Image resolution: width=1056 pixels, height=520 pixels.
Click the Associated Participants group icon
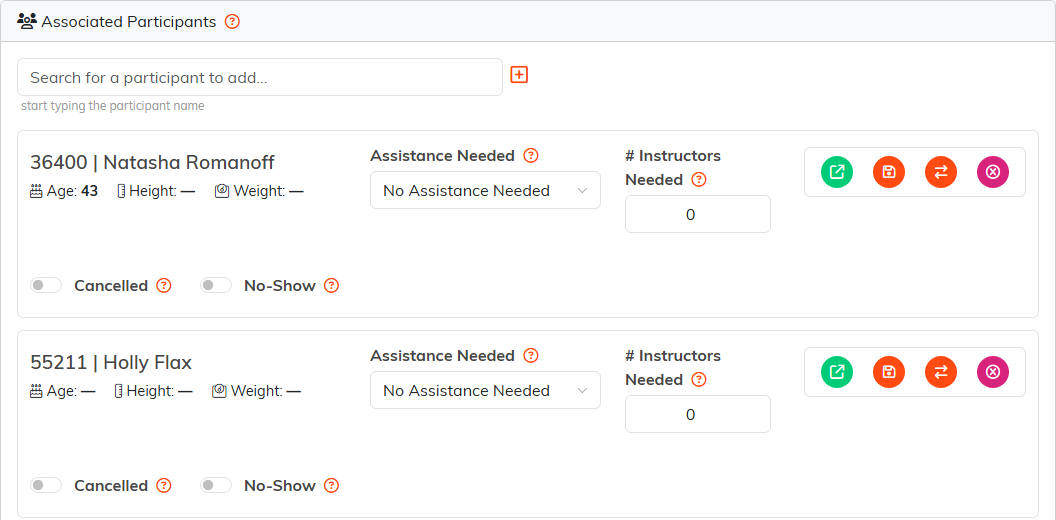pos(27,22)
